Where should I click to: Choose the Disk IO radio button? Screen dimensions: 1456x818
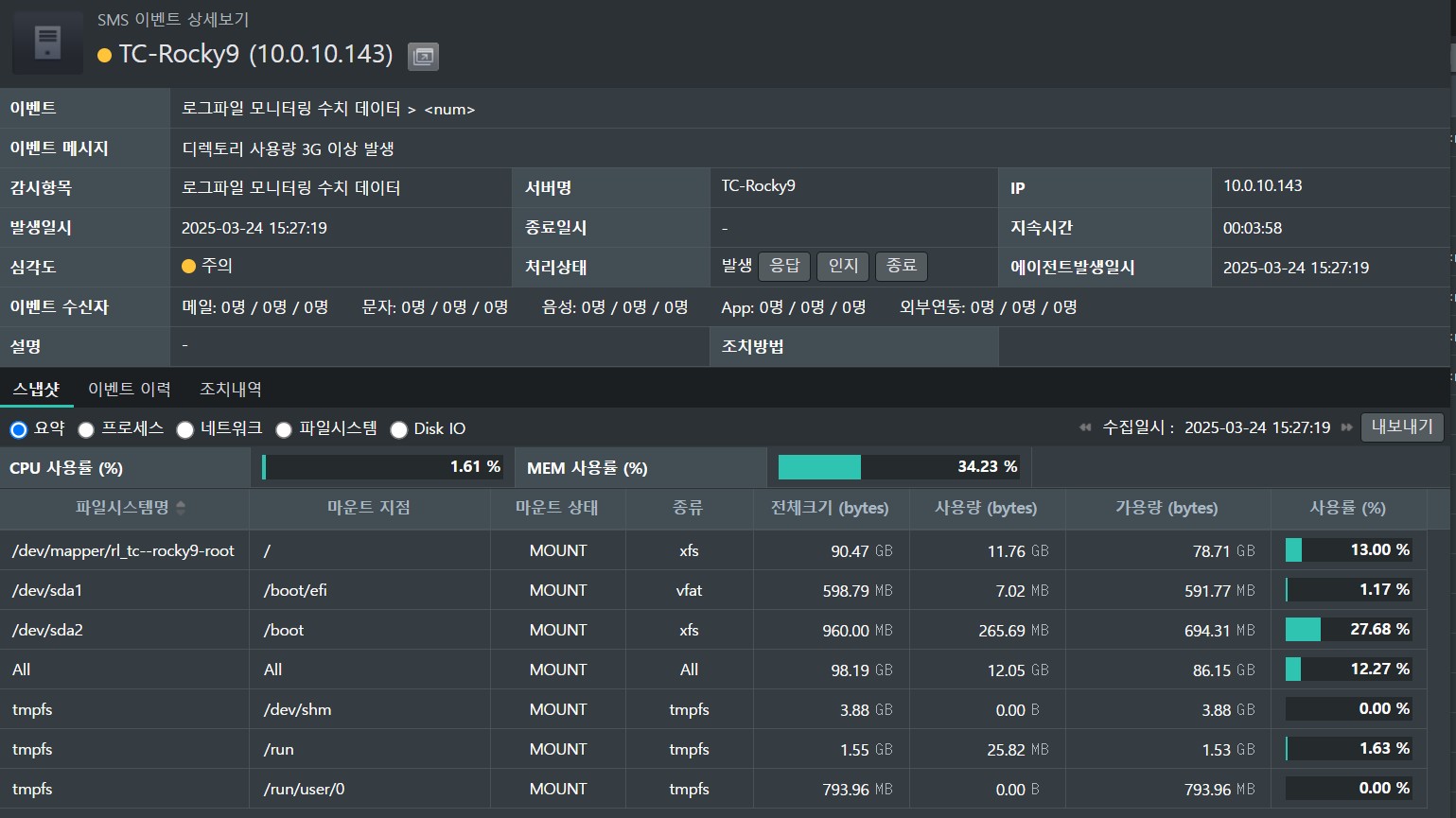click(x=399, y=430)
